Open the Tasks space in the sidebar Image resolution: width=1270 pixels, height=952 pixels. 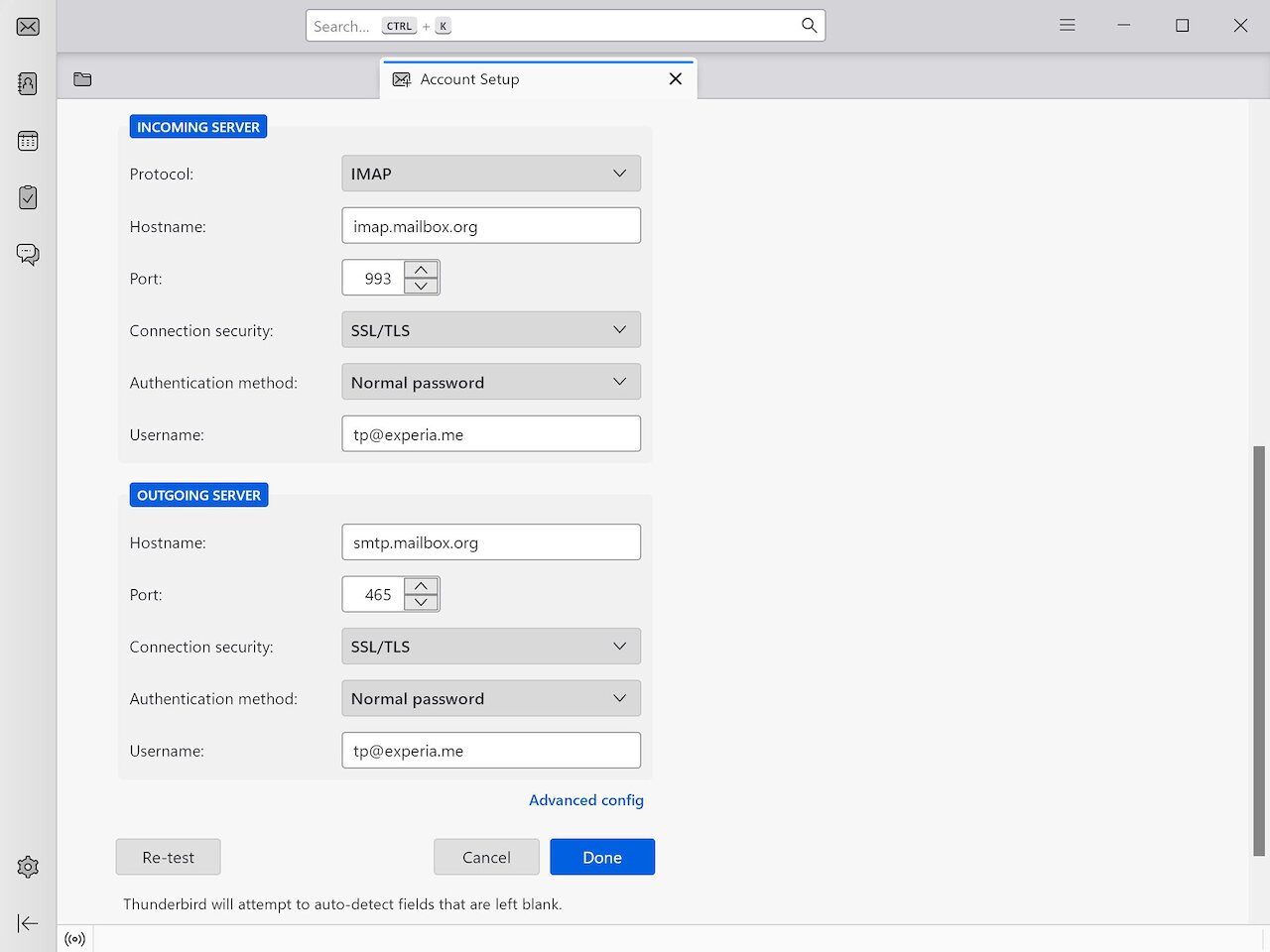tap(27, 196)
